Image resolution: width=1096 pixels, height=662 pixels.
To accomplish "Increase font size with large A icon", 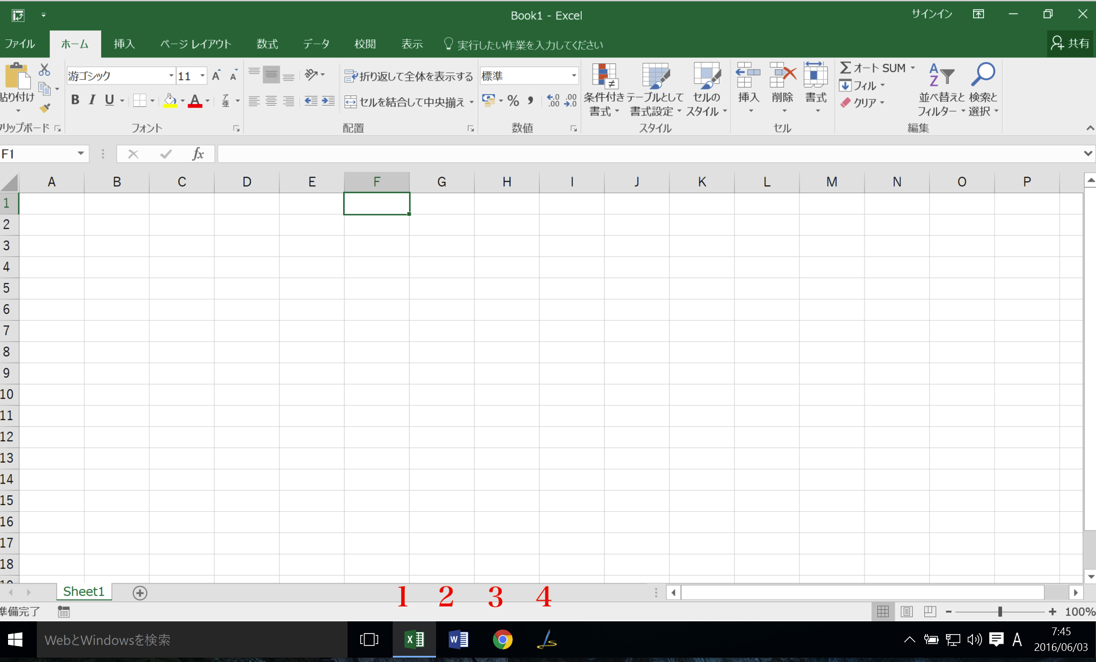I will pyautogui.click(x=216, y=75).
